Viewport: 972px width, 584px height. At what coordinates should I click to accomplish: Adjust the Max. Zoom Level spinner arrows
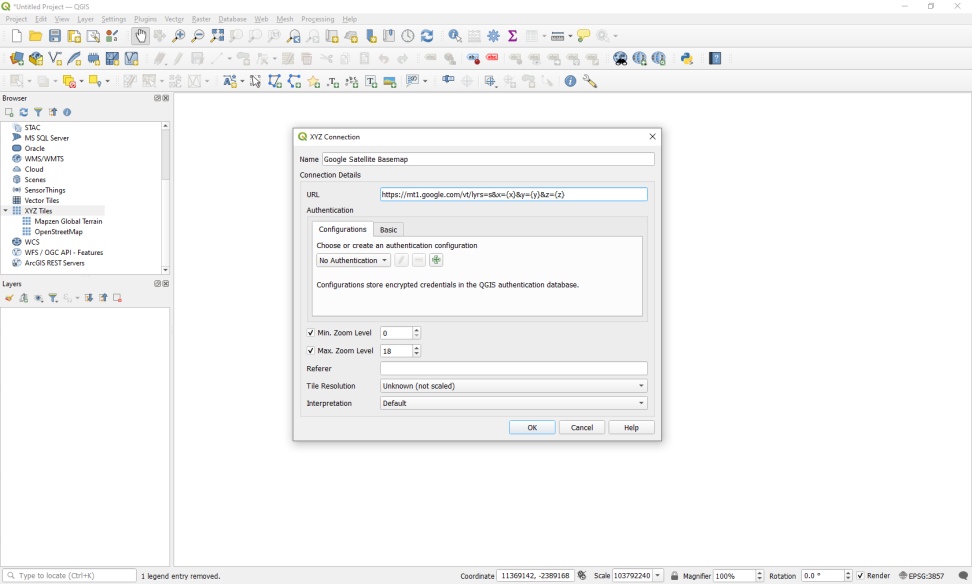pyautogui.click(x=417, y=351)
